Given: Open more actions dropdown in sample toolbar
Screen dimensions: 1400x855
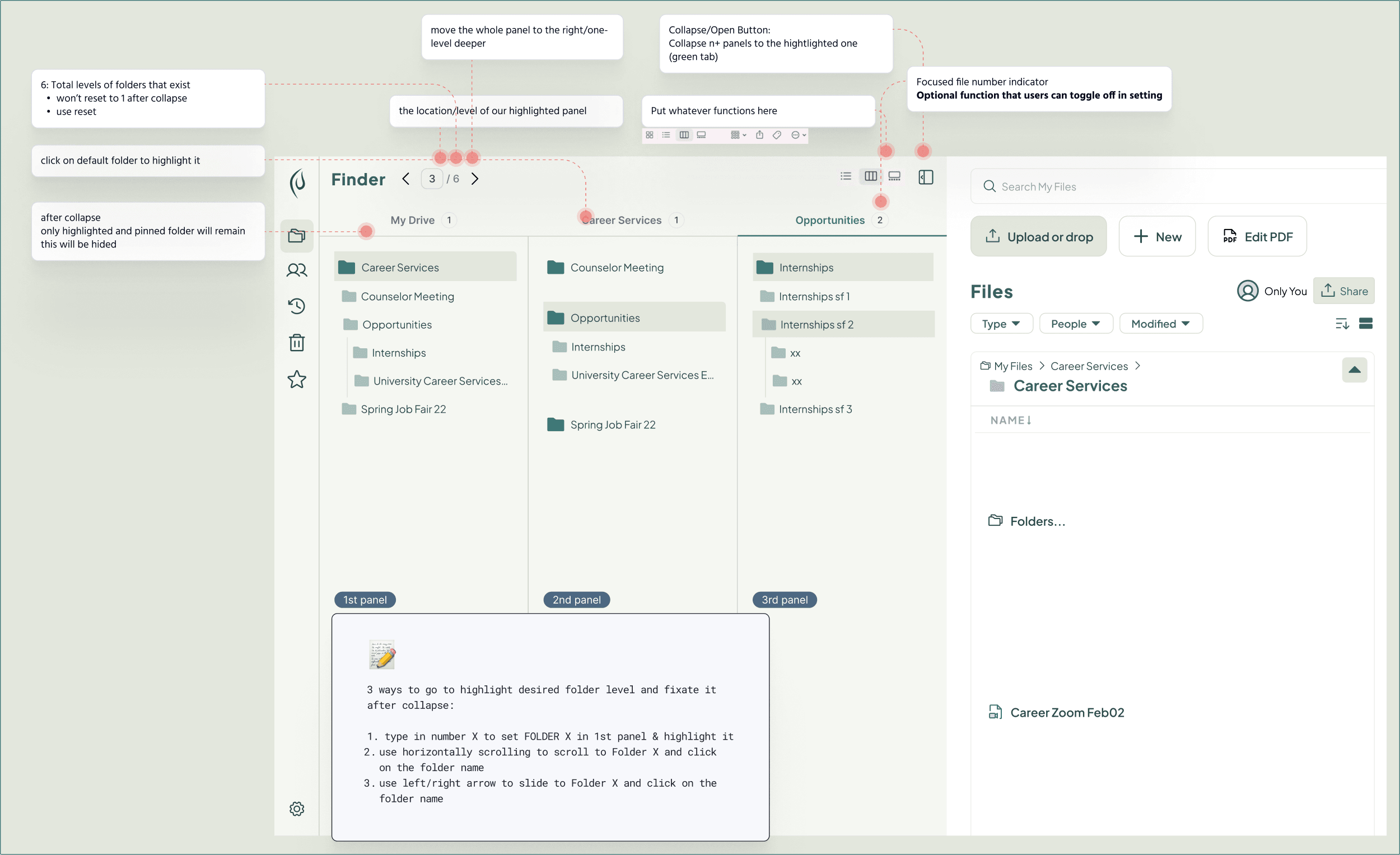Looking at the screenshot, I should (x=799, y=134).
